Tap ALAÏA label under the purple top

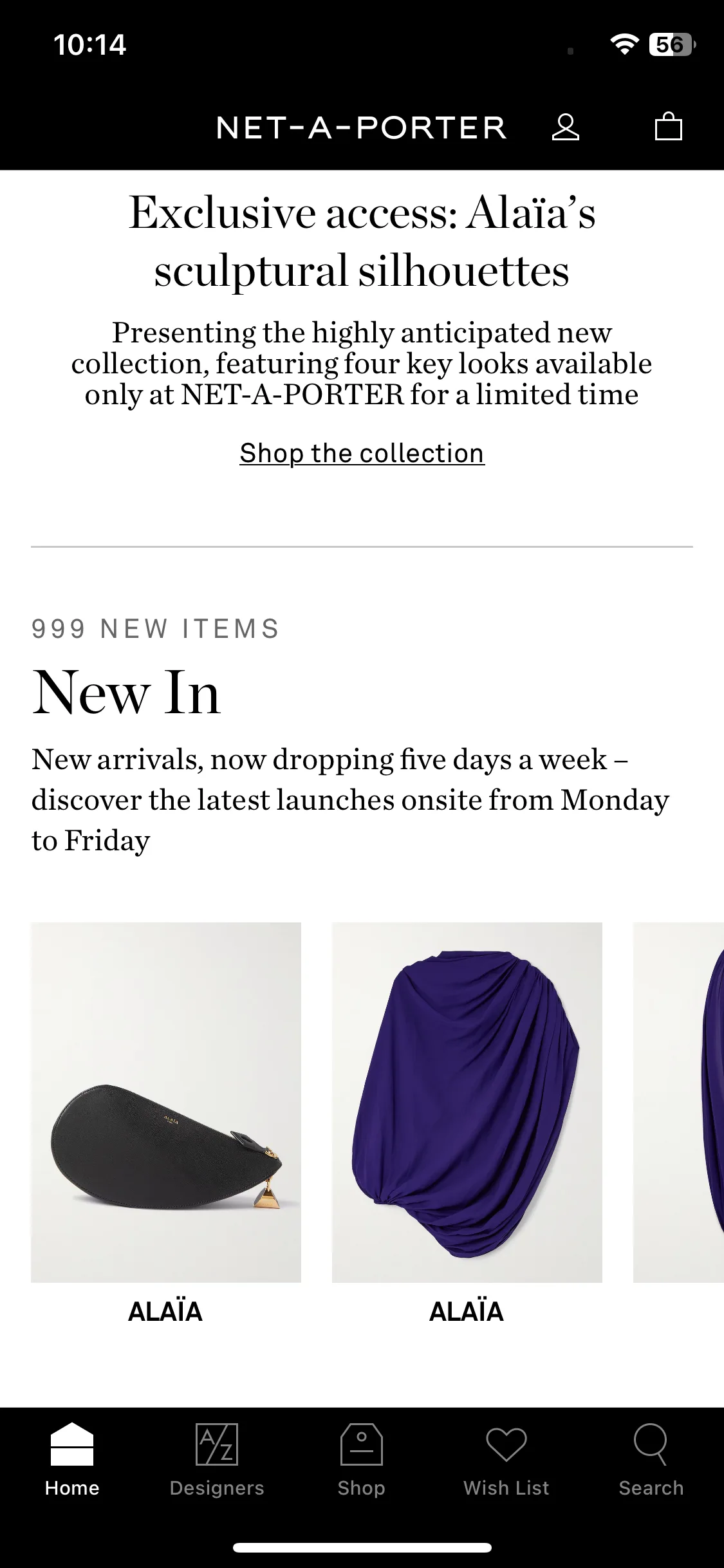coord(467,1312)
